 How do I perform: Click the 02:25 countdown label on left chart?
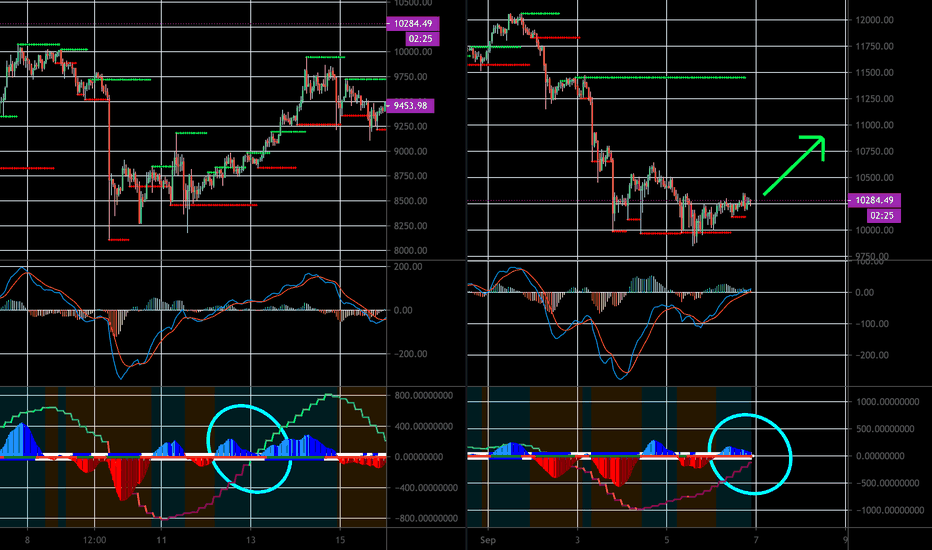[x=423, y=39]
